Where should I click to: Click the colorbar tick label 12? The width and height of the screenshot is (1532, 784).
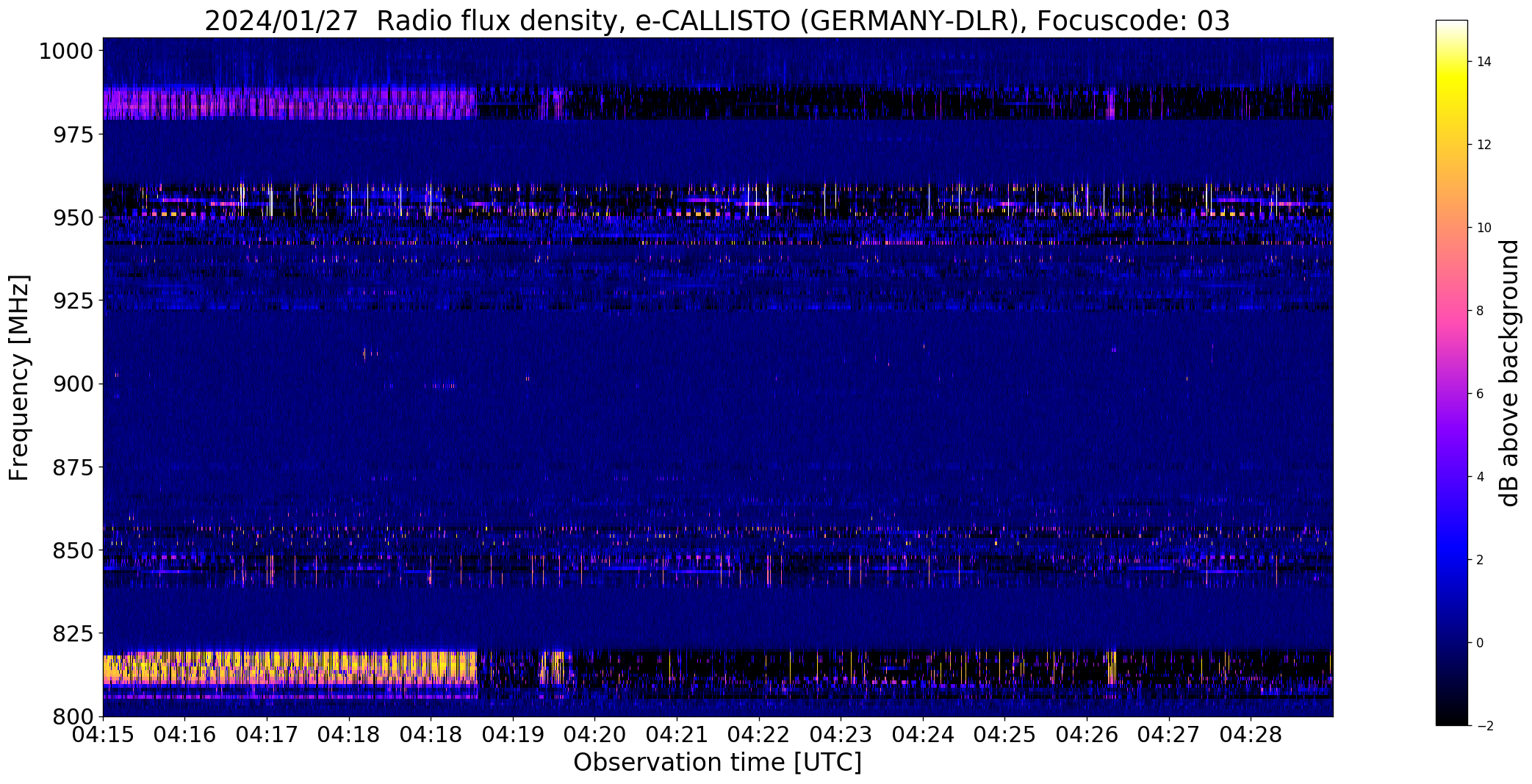click(1484, 145)
